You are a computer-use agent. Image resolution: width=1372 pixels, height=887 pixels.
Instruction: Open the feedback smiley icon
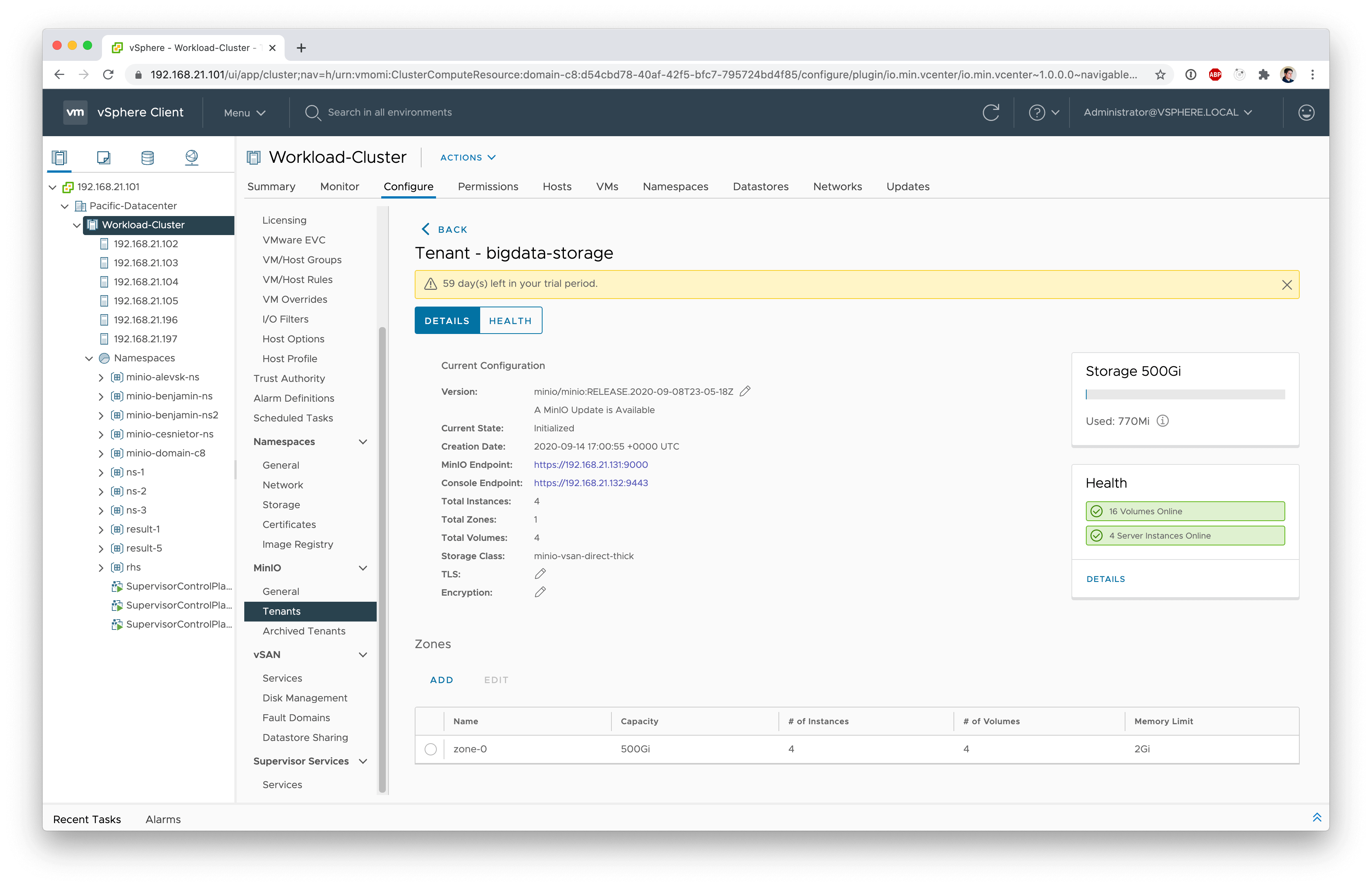[x=1306, y=112]
